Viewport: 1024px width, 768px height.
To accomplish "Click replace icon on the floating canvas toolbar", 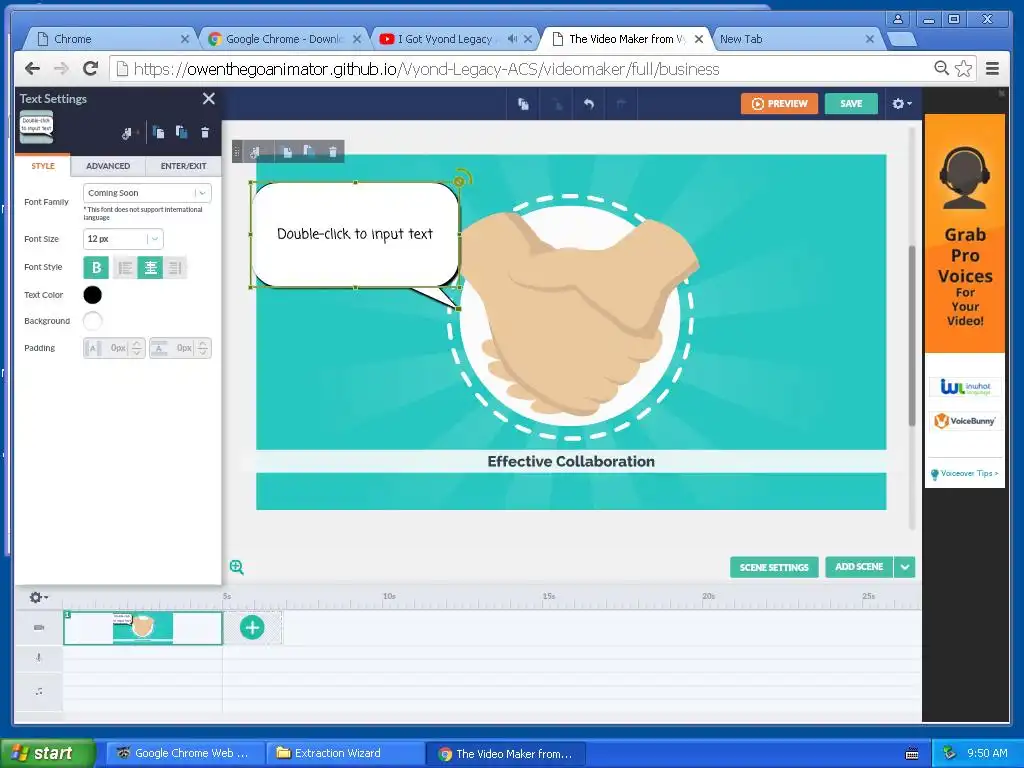I will click(x=256, y=152).
